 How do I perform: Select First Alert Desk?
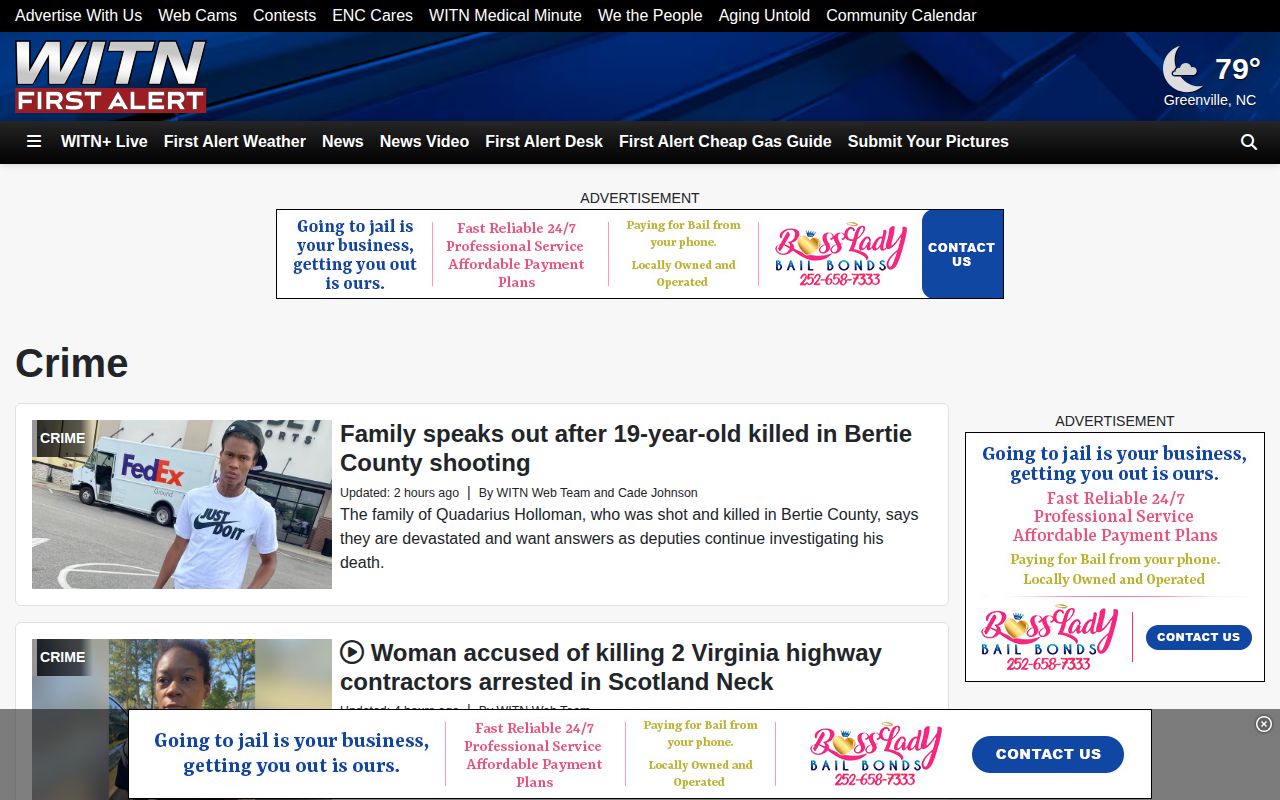(x=544, y=142)
